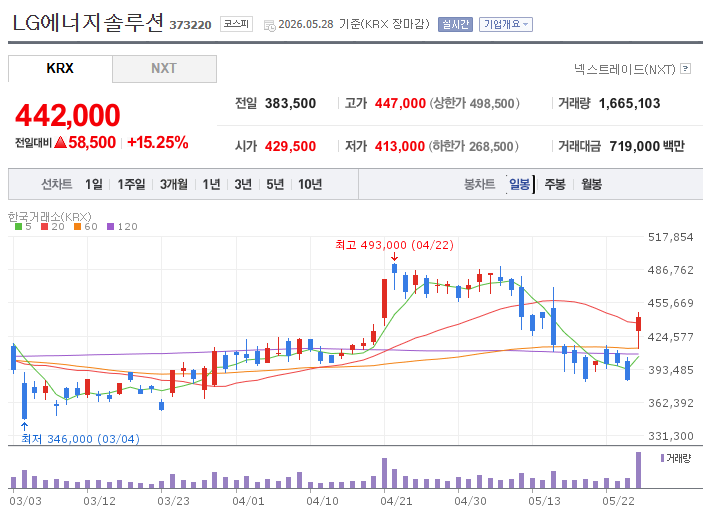Select the 1주일 line chart period

coord(131,184)
